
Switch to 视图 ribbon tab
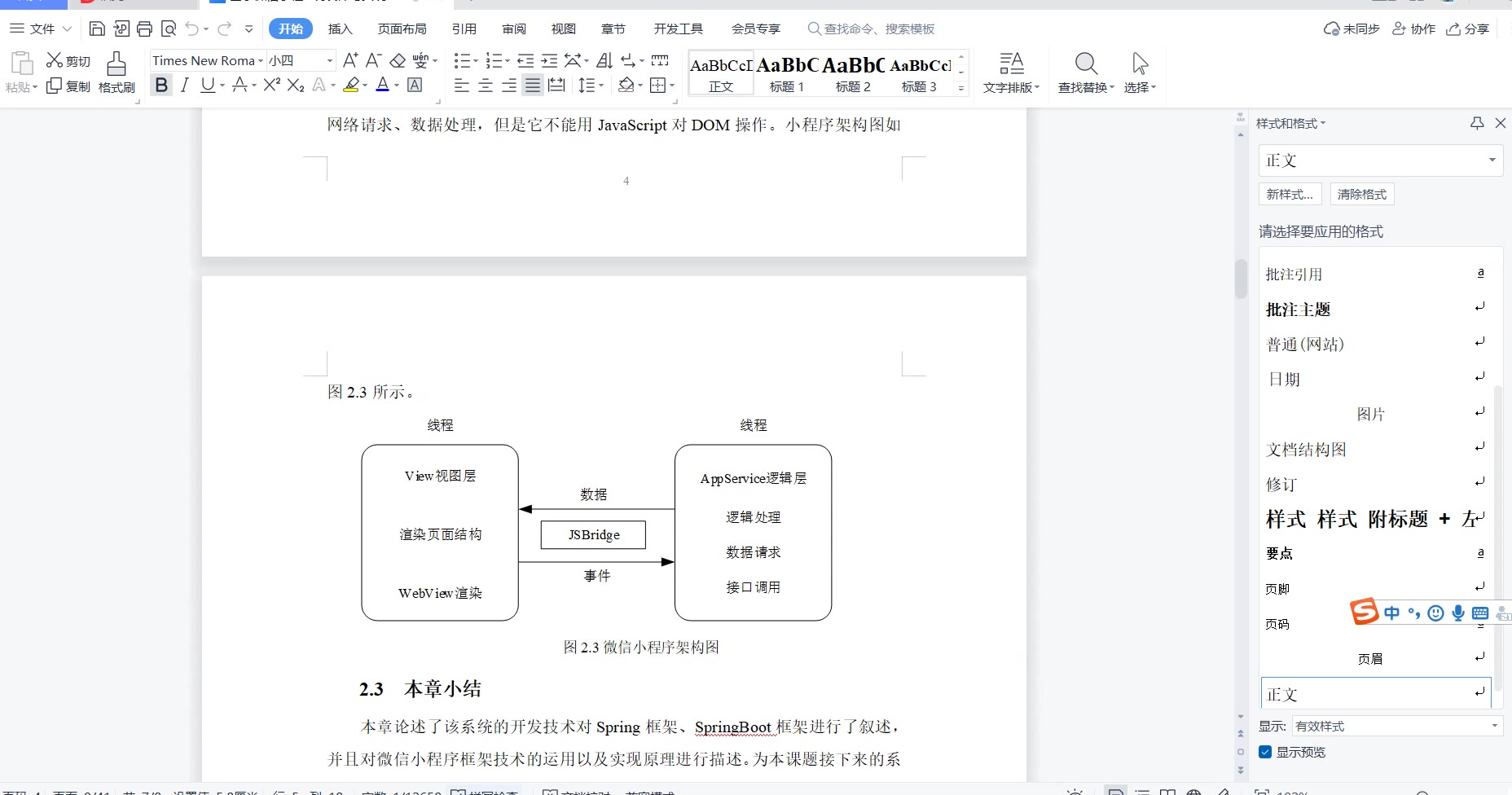(x=563, y=29)
